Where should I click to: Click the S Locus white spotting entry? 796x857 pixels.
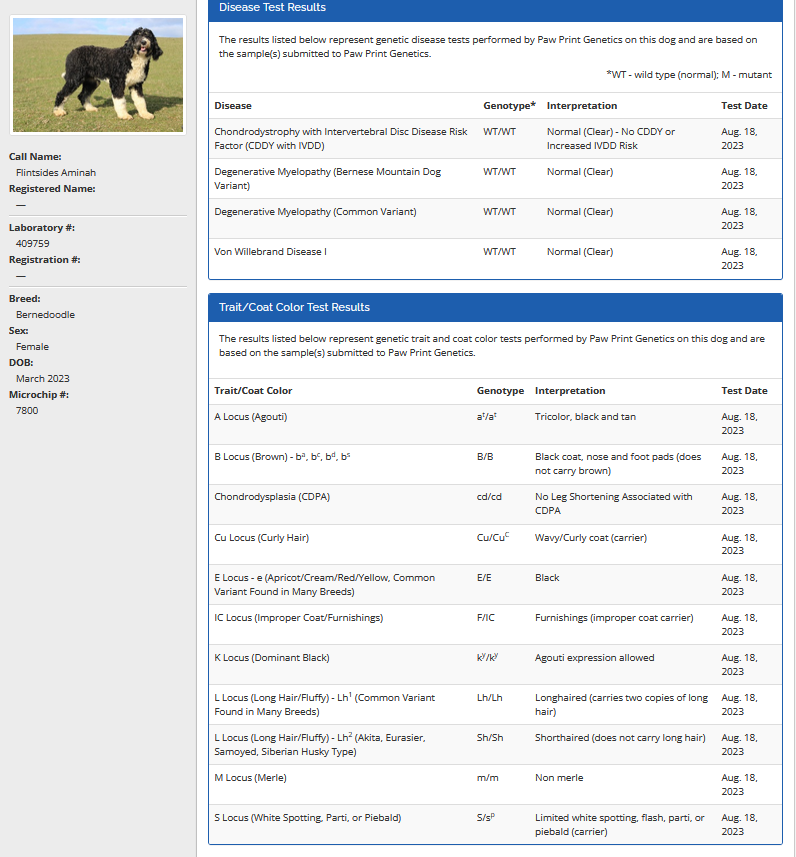[307, 818]
